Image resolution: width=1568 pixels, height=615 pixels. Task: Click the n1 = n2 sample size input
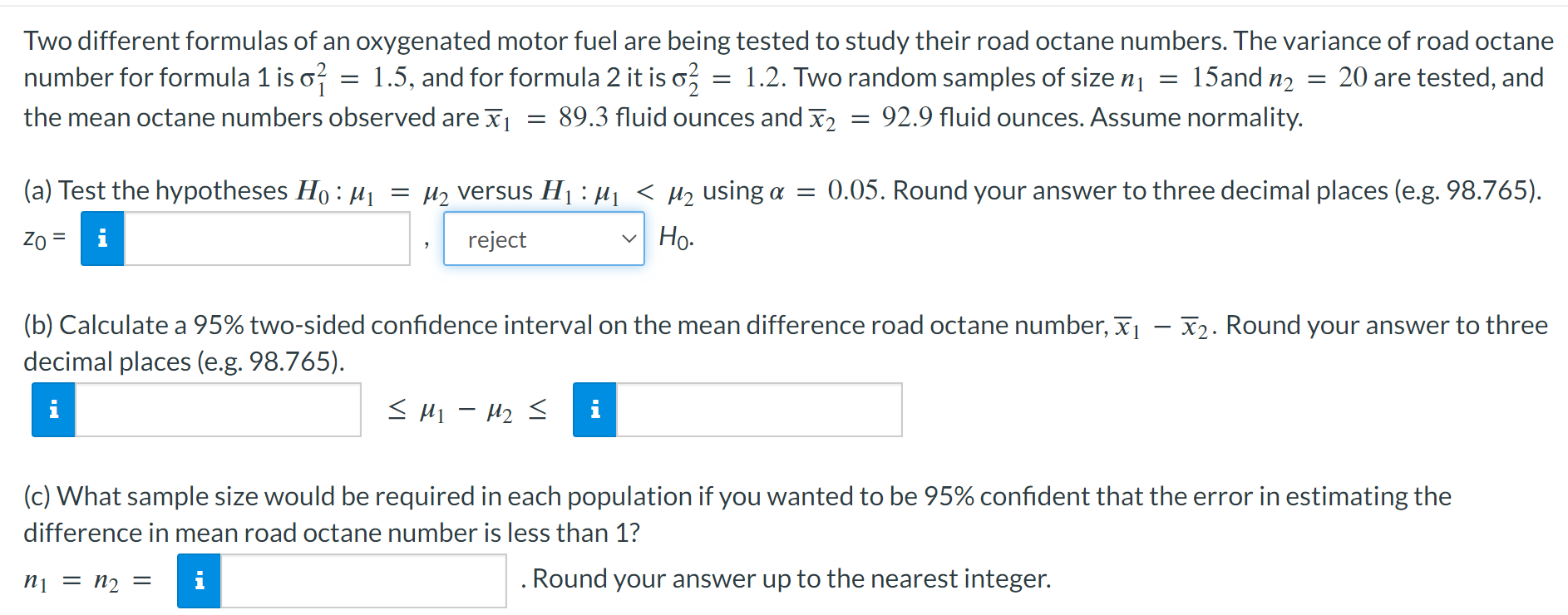(x=363, y=581)
